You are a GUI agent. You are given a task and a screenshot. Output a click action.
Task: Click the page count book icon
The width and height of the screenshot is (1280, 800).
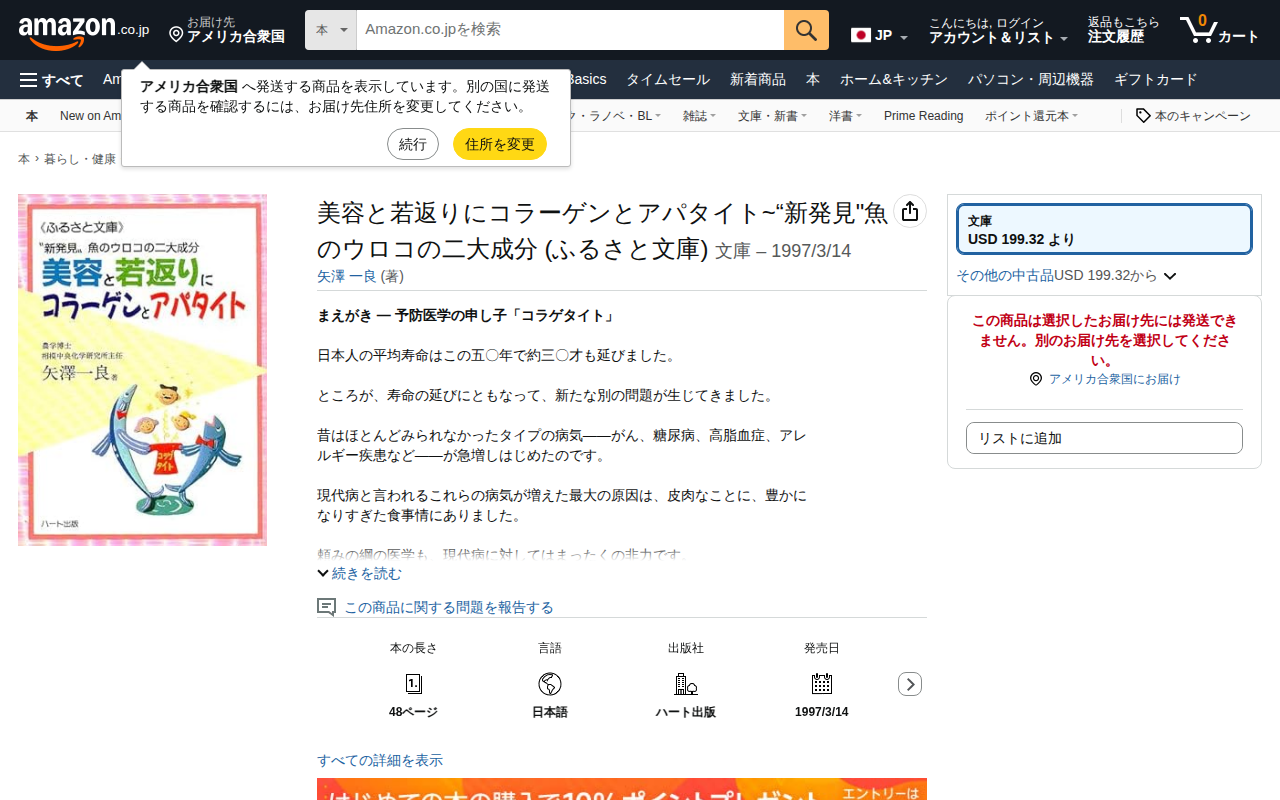[x=413, y=684]
